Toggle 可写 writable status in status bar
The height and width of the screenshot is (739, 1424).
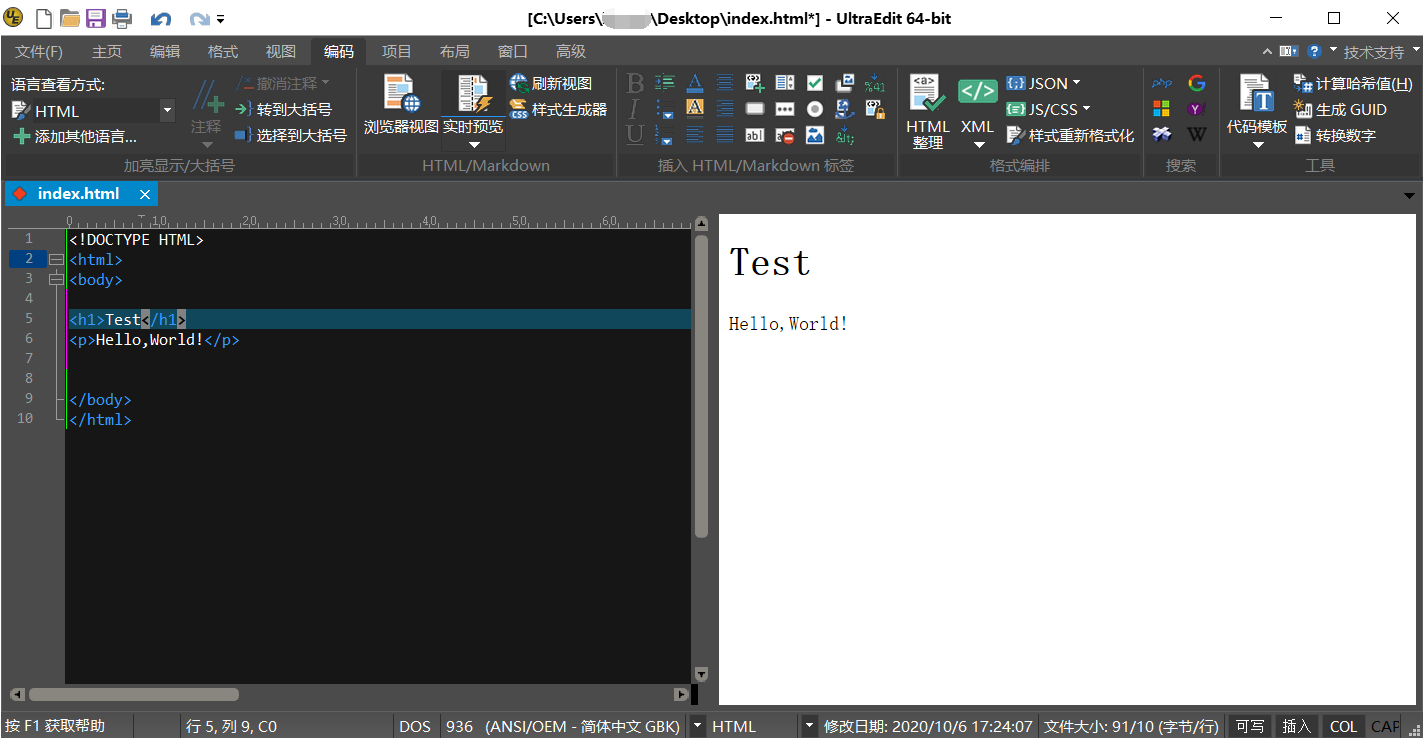(x=1250, y=726)
